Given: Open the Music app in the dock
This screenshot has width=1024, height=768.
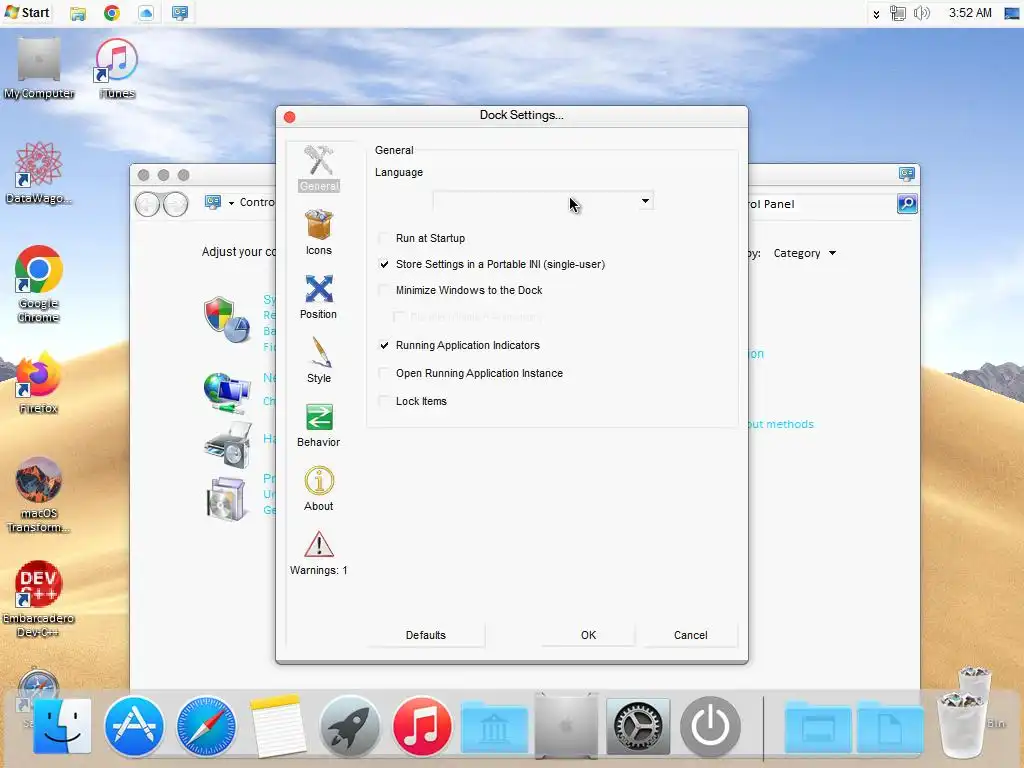Looking at the screenshot, I should [x=422, y=726].
